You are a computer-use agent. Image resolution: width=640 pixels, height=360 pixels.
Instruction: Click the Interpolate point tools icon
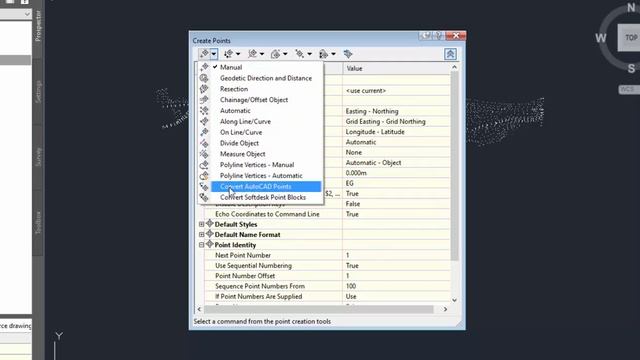click(x=300, y=54)
